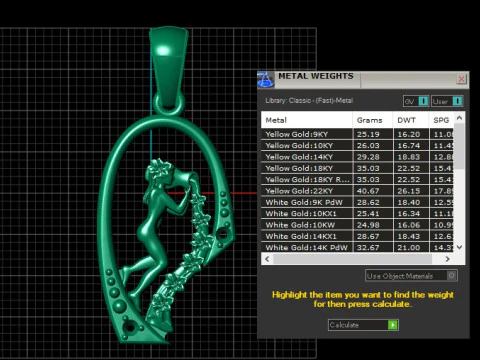Click the Library: Classic - (Fast)-Metal label

tap(309, 100)
